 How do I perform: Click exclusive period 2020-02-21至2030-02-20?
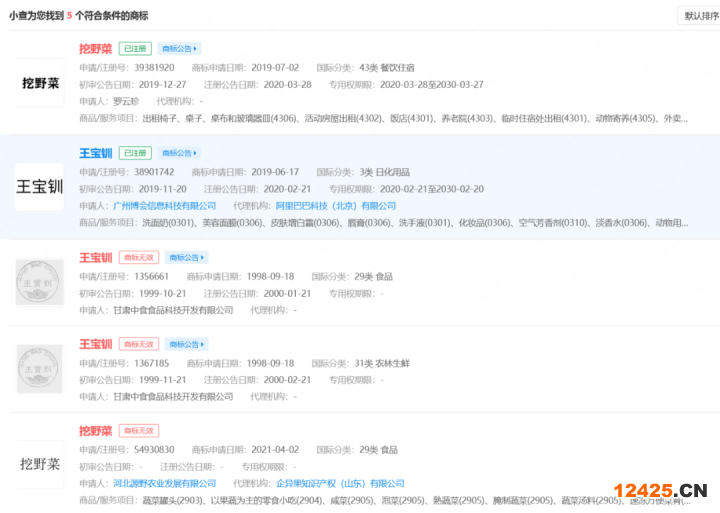click(432, 189)
